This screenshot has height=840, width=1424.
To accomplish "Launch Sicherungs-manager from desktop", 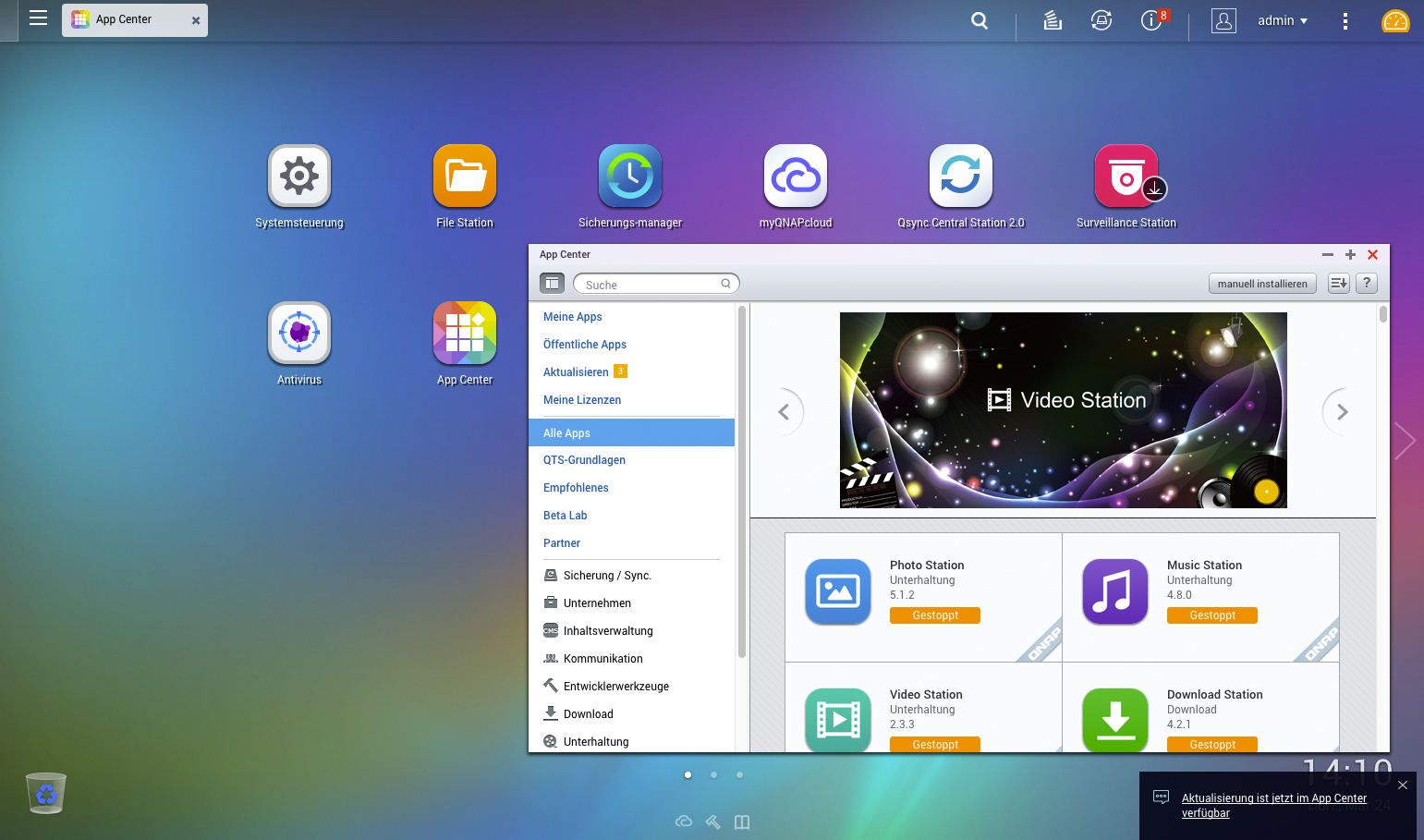I will coord(630,176).
